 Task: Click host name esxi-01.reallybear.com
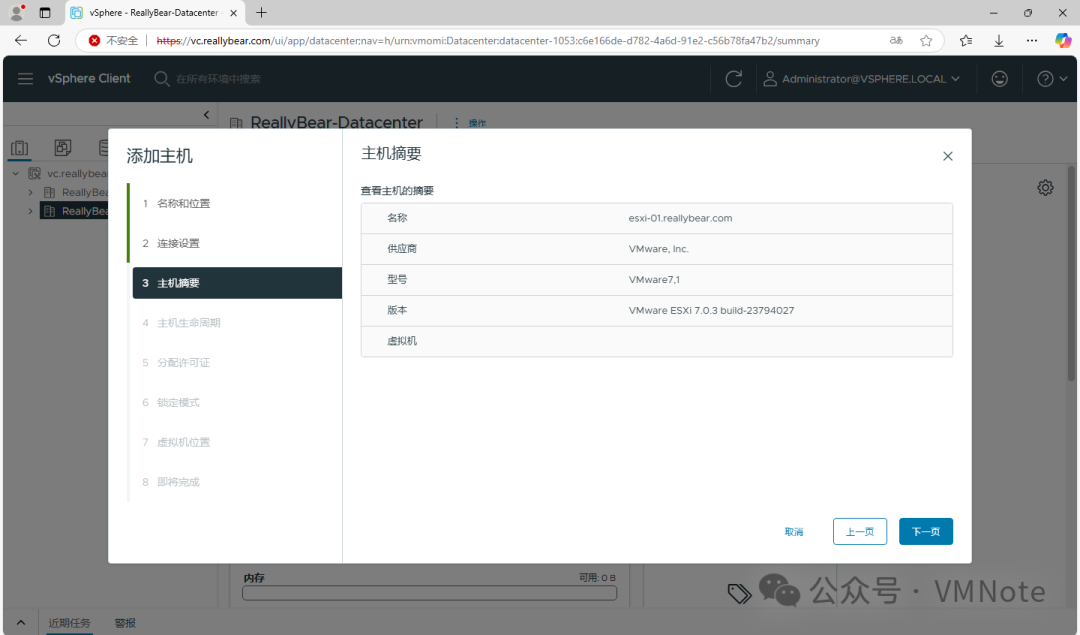click(x=680, y=218)
